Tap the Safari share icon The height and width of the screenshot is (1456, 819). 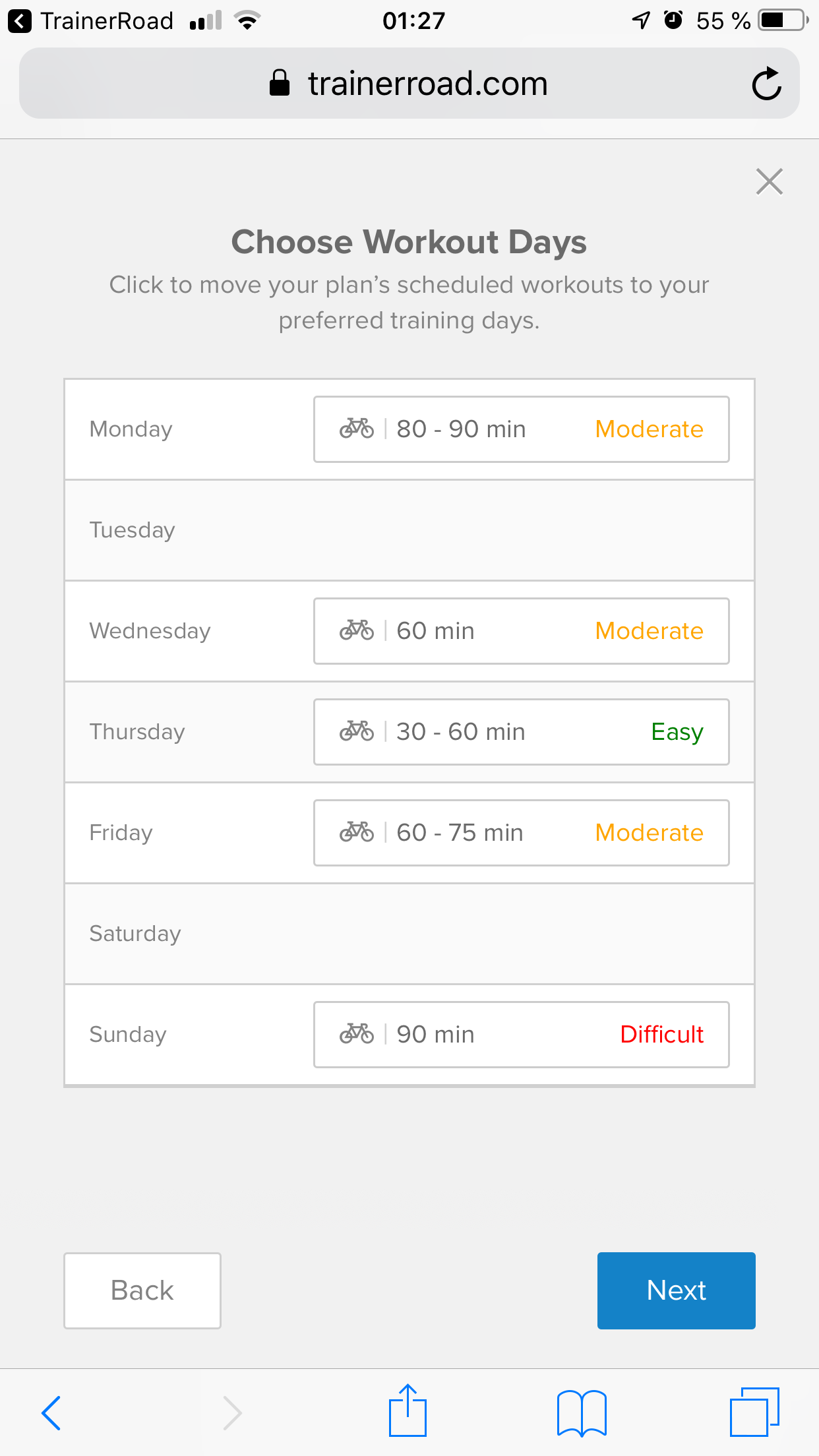(x=408, y=1411)
